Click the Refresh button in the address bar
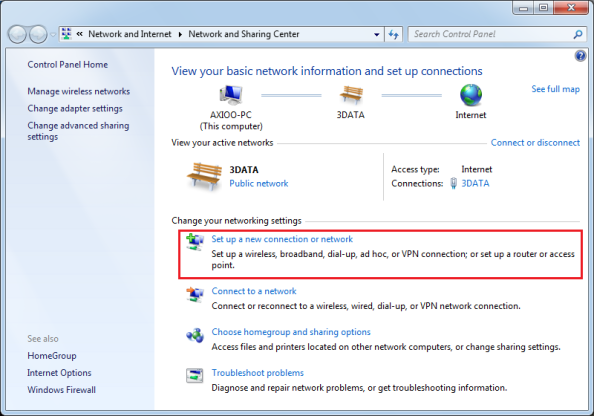594x416 pixels. tap(394, 34)
